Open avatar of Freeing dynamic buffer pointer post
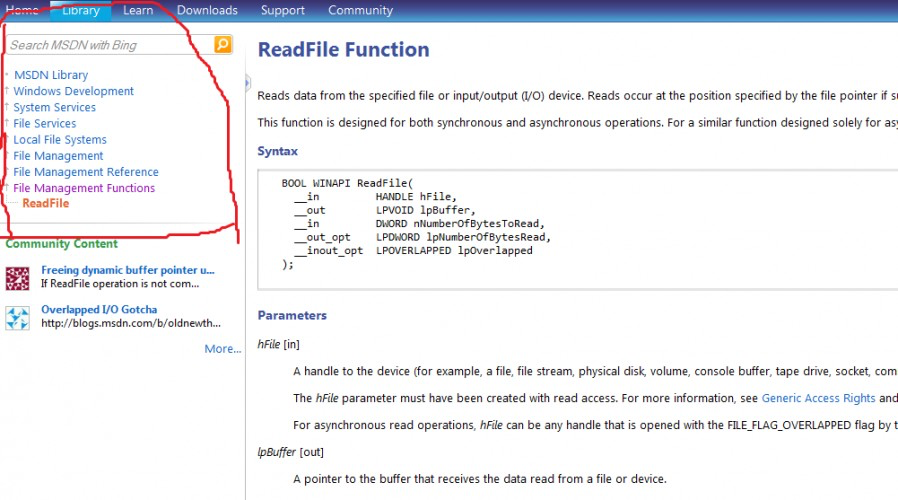Screen dimensions: 898x500 (18, 278)
